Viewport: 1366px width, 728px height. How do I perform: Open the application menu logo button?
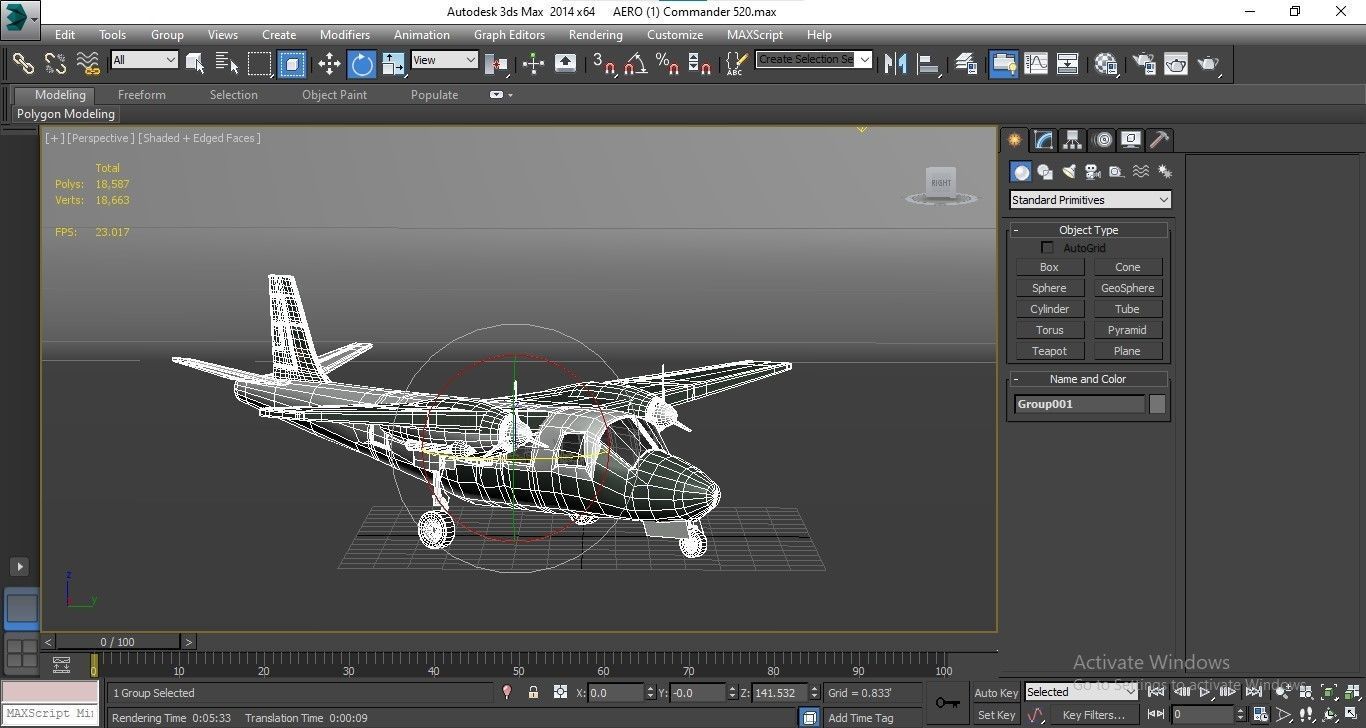(x=20, y=18)
